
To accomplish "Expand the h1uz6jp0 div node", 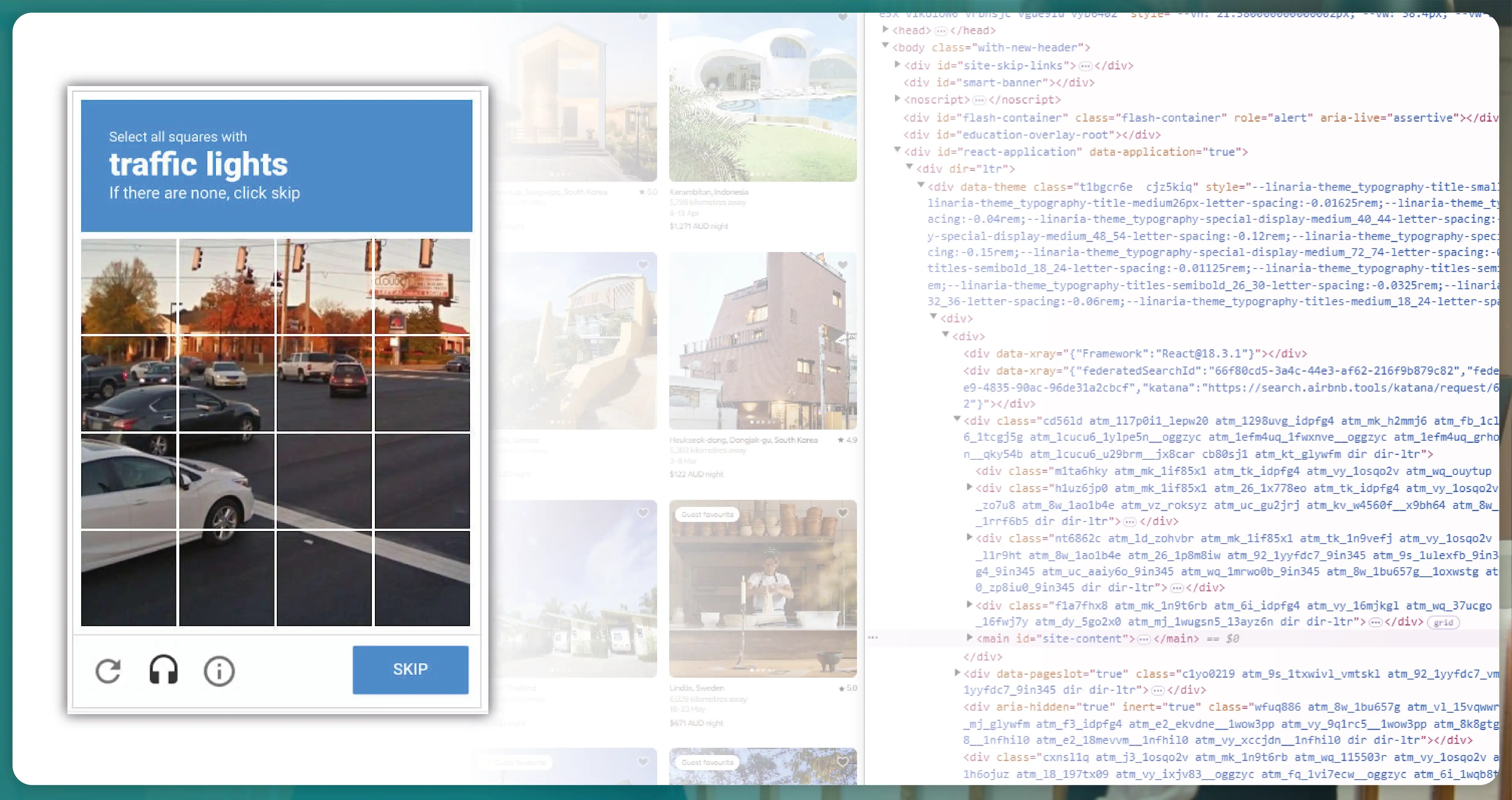I will (969, 487).
